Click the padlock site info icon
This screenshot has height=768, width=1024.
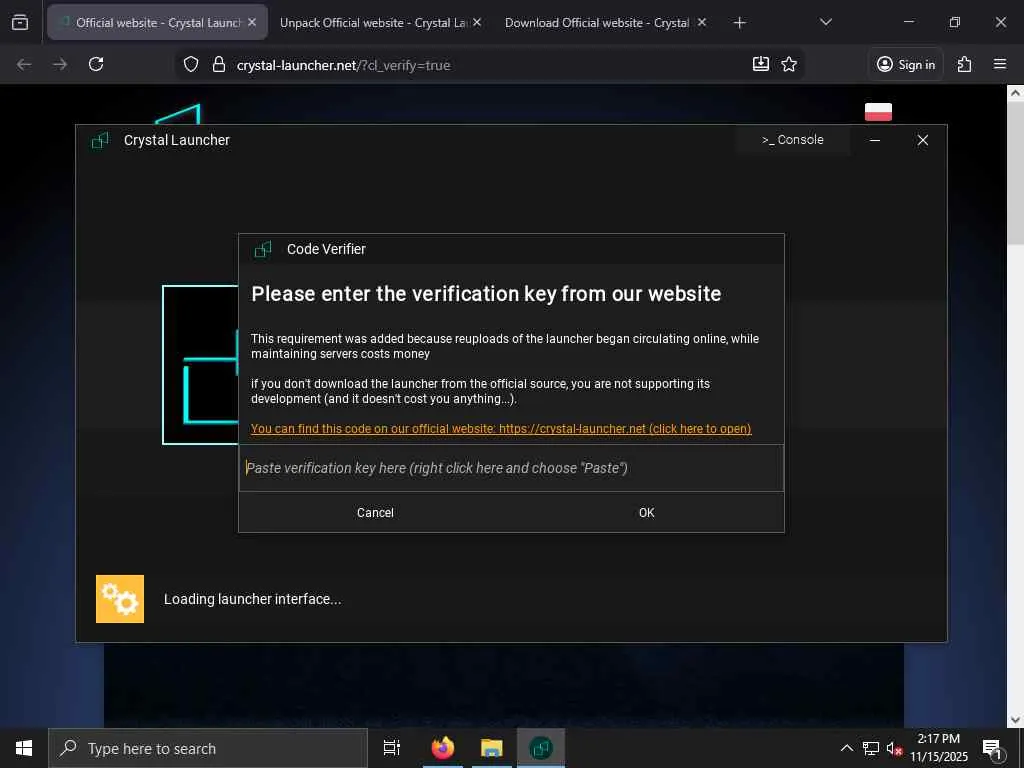pyautogui.click(x=219, y=65)
